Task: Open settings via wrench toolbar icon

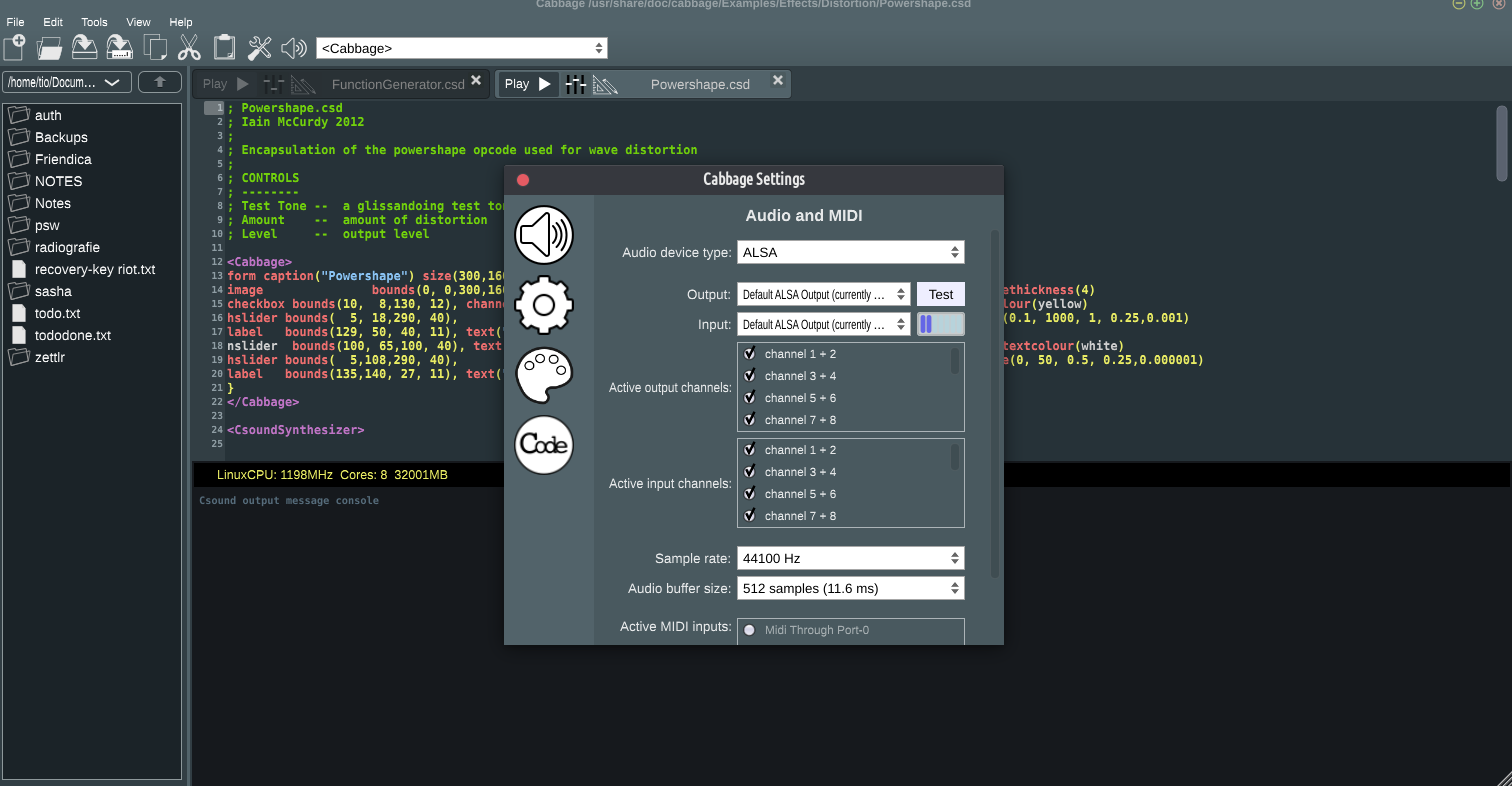Action: click(x=260, y=47)
